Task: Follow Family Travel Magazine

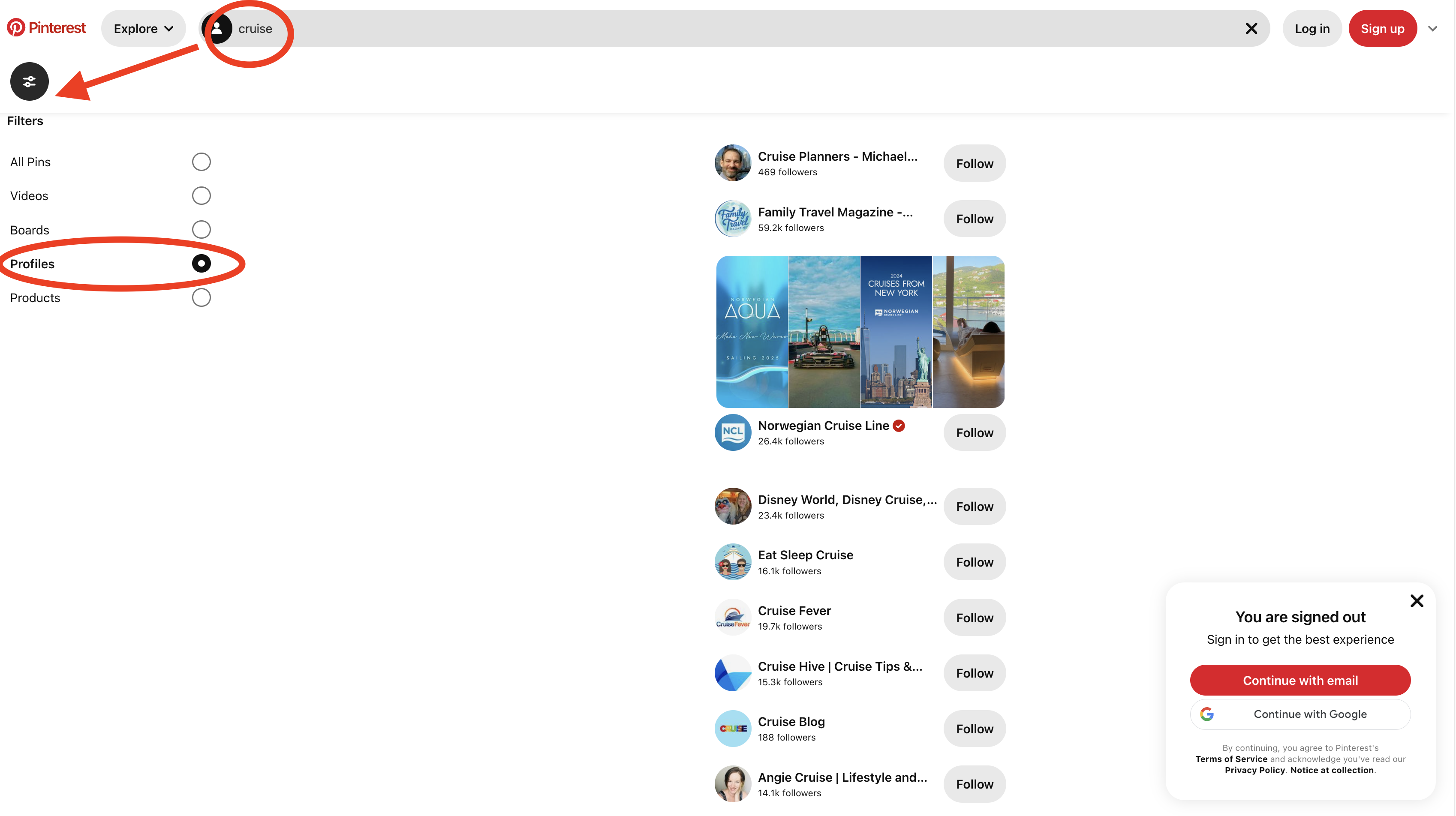Action: [975, 219]
